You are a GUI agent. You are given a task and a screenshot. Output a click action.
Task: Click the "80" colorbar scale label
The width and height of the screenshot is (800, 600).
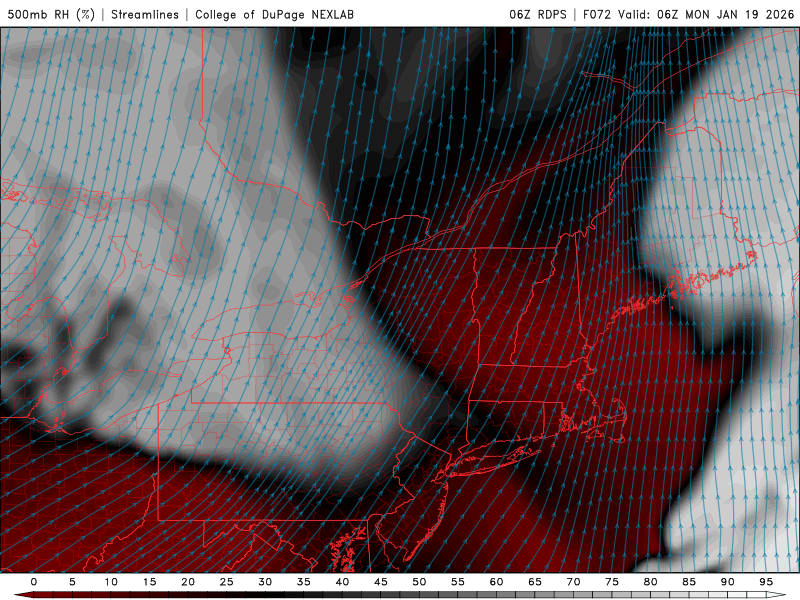[x=651, y=582]
